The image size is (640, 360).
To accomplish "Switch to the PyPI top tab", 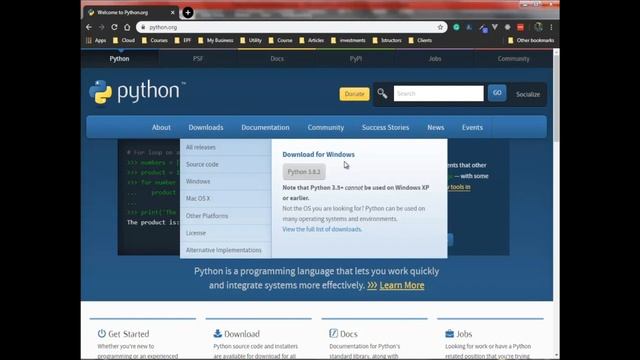I will tap(356, 59).
